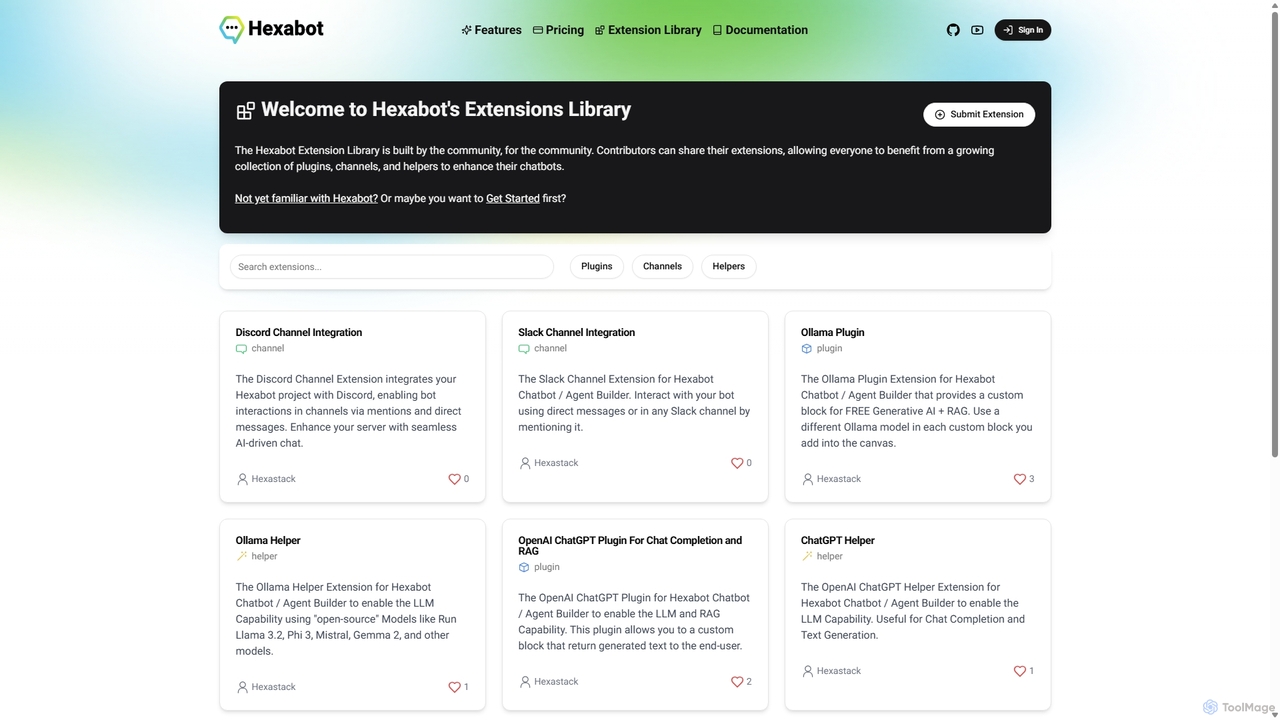The height and width of the screenshot is (720, 1280).
Task: Open the Slack Channel Integration title
Action: [x=576, y=333]
